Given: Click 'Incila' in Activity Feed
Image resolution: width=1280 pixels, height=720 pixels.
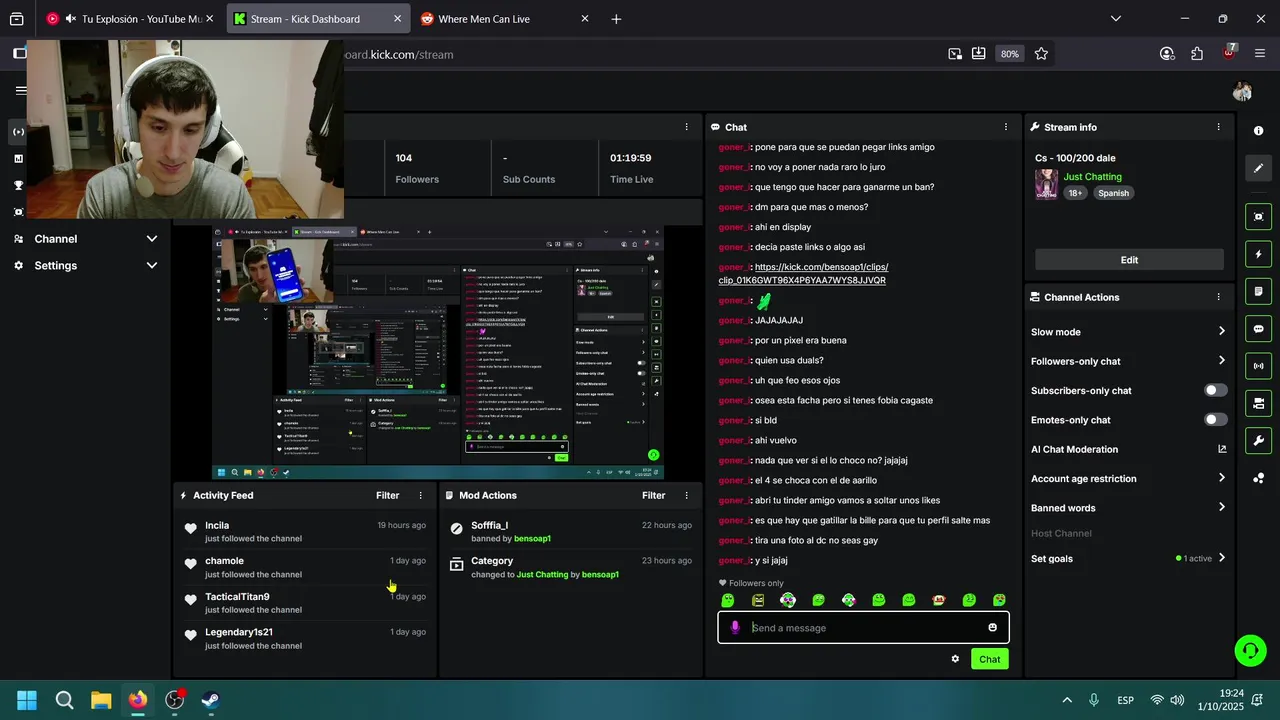Looking at the screenshot, I should tap(217, 525).
